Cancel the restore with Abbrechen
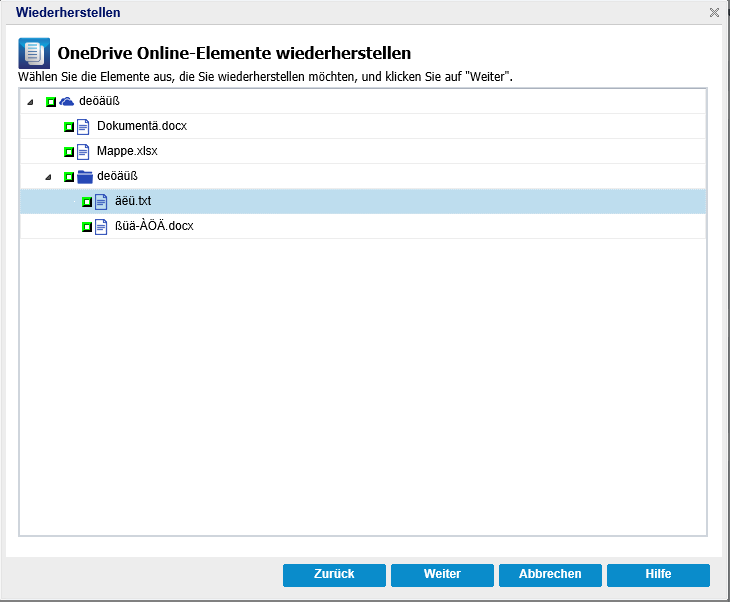This screenshot has height=602, width=730. click(x=550, y=575)
